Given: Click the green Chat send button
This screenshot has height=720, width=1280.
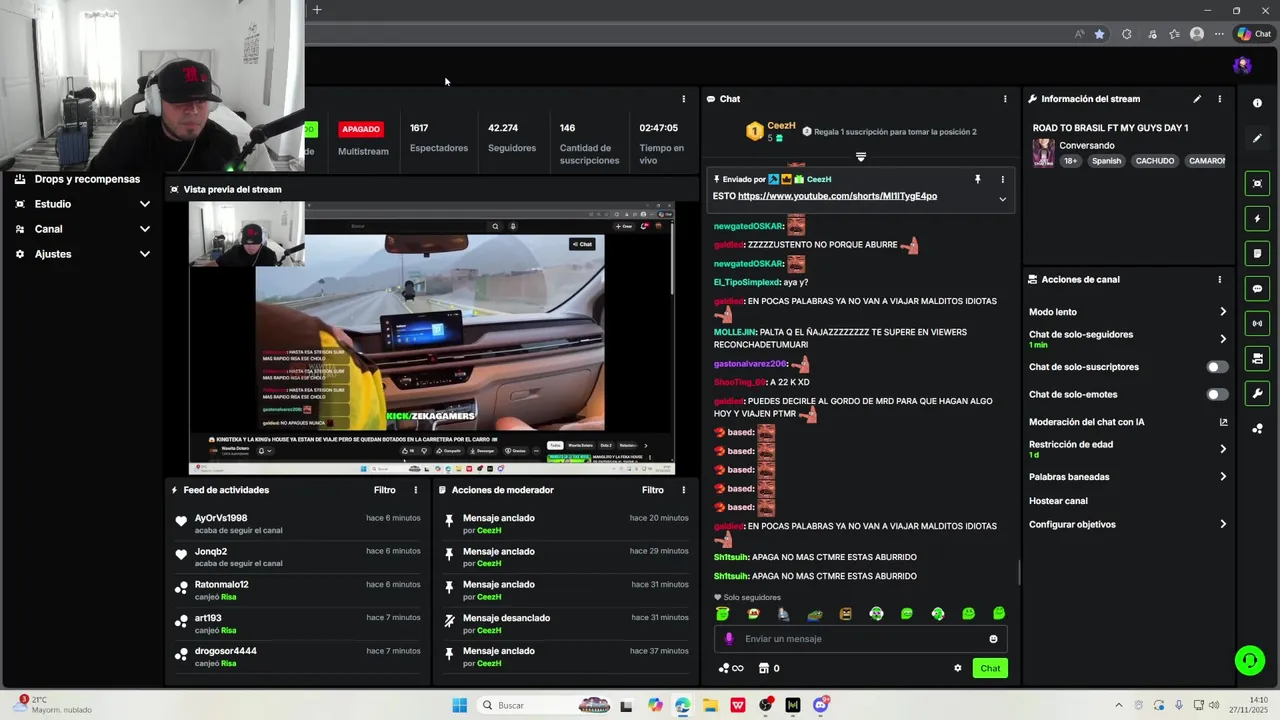Looking at the screenshot, I should 990,668.
